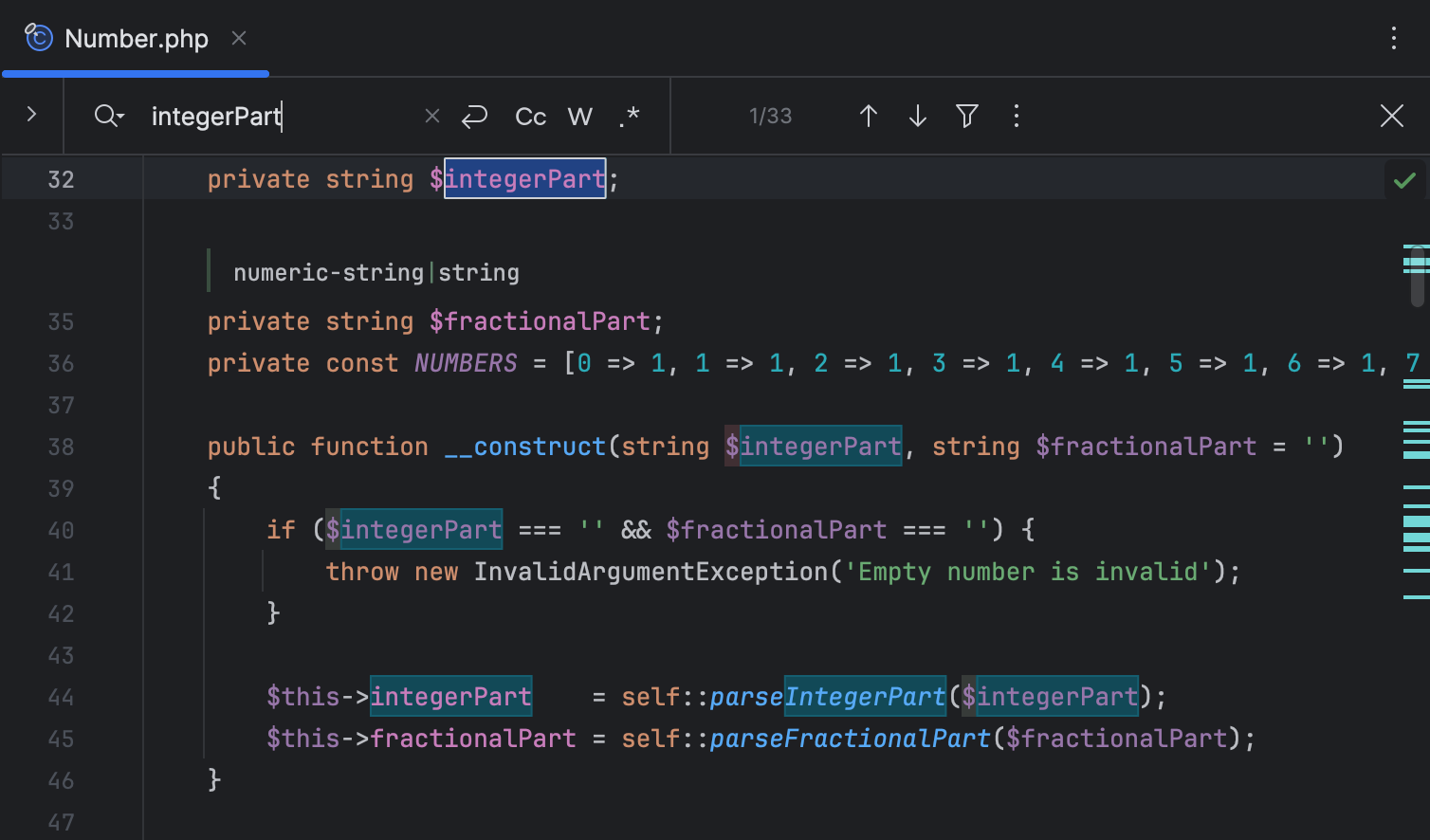The height and width of the screenshot is (840, 1430).
Task: Enable the Regex search option
Action: point(629,116)
